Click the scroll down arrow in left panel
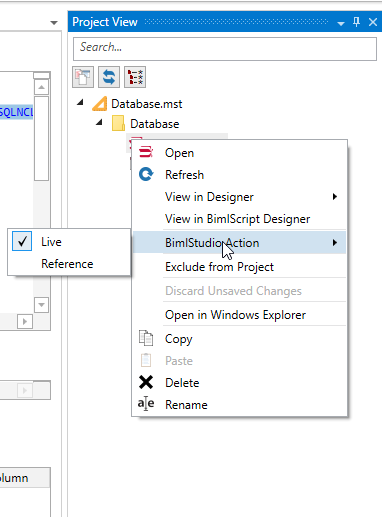The height and width of the screenshot is (517, 382). pos(41,305)
